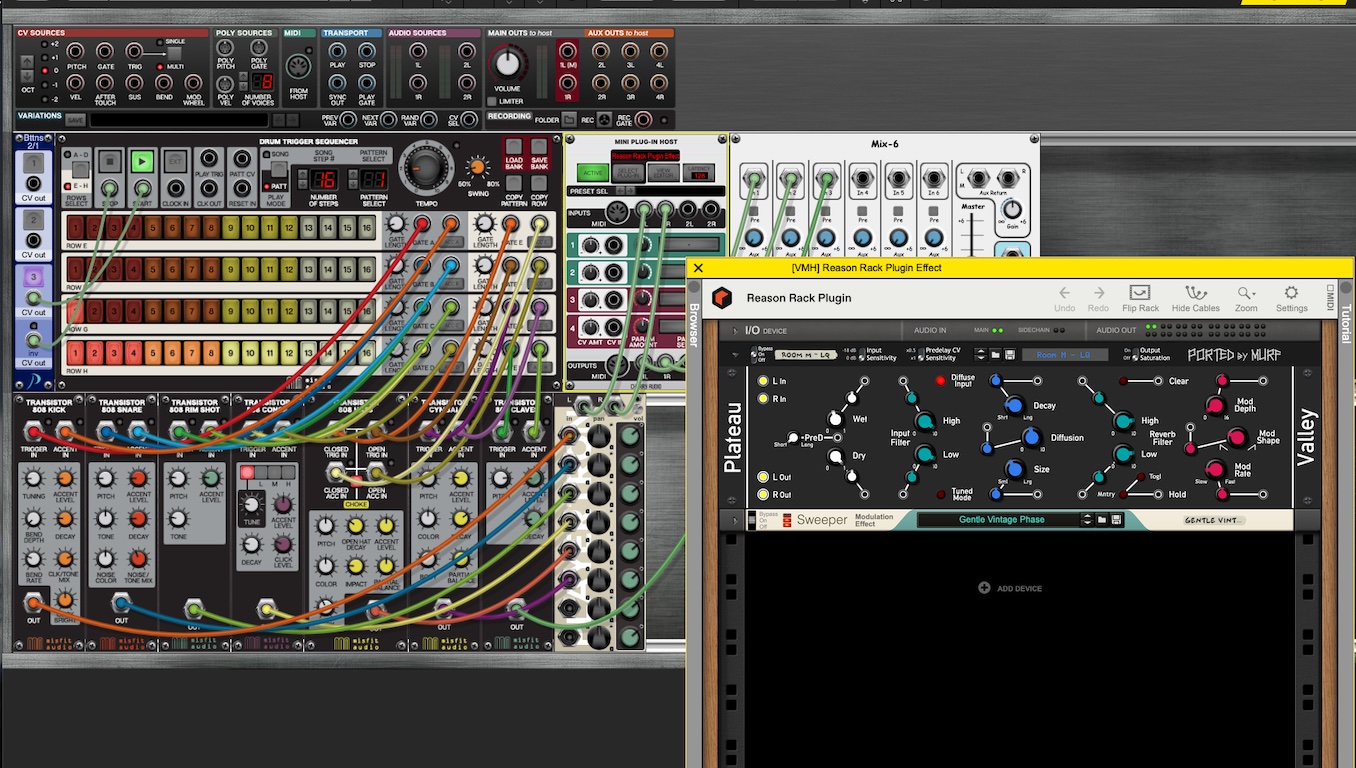Open the Gentle Vintage Phase patch selector
The width and height of the screenshot is (1356, 768).
coord(1000,520)
